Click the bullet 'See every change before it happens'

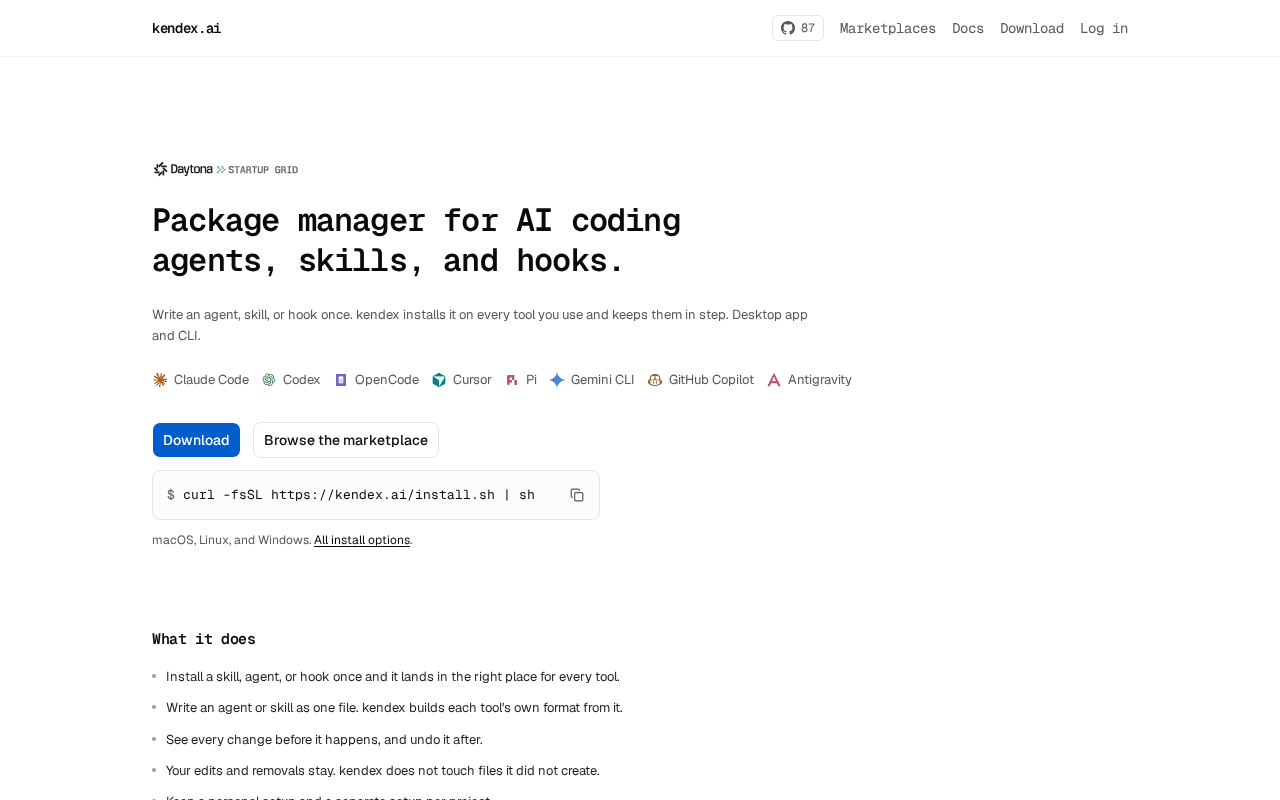pos(324,740)
